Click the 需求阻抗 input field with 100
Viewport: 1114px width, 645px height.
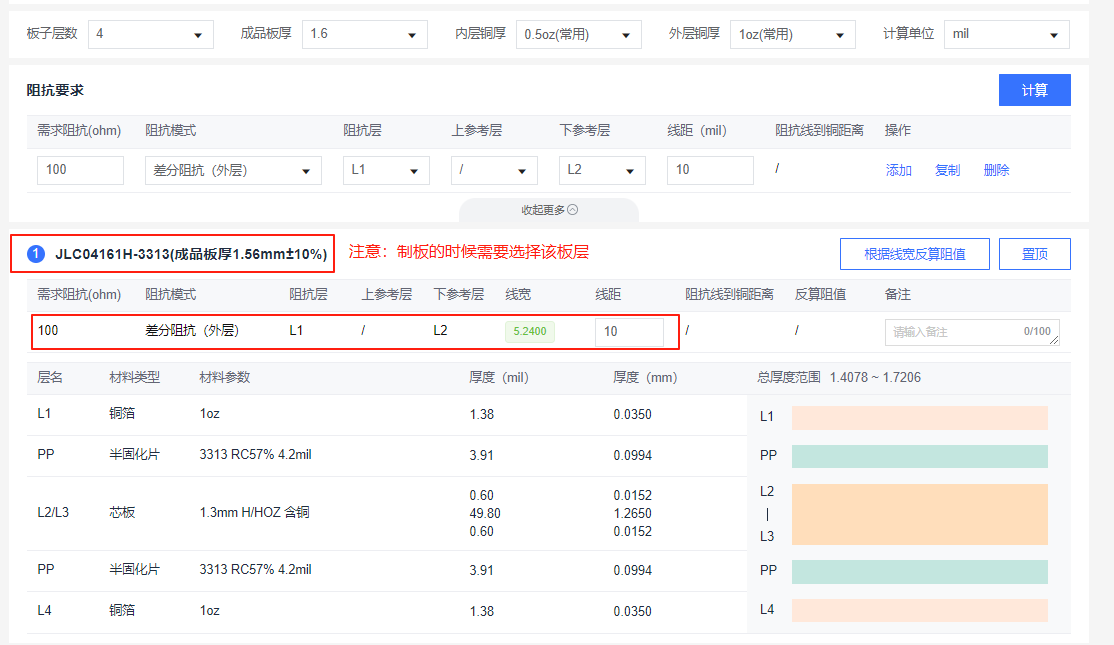[80, 170]
